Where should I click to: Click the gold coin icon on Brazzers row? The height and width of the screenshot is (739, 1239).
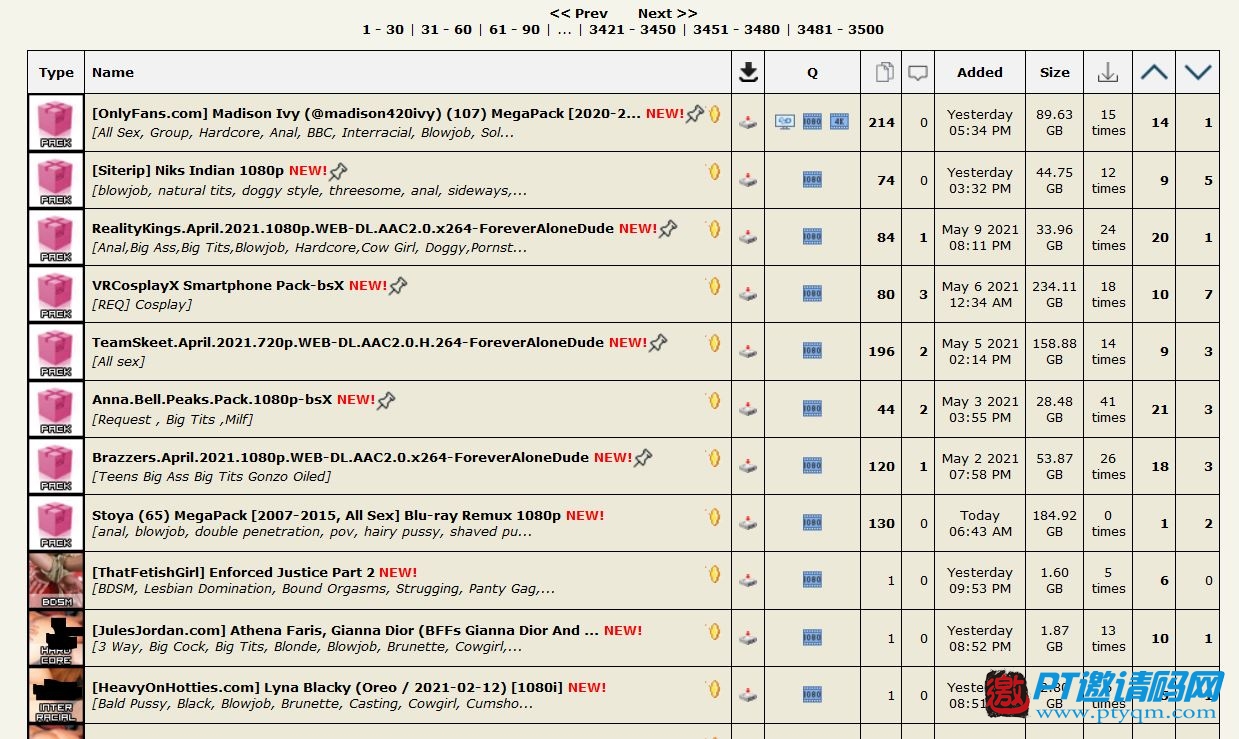click(714, 459)
